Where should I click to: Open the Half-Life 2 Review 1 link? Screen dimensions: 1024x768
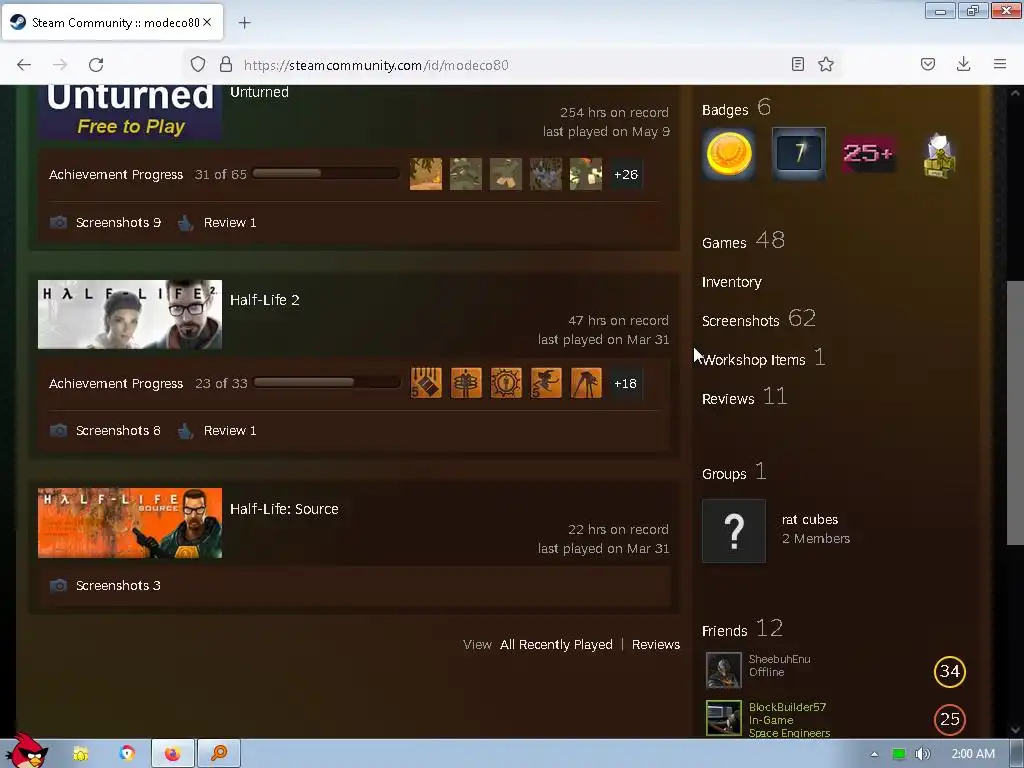pos(230,430)
